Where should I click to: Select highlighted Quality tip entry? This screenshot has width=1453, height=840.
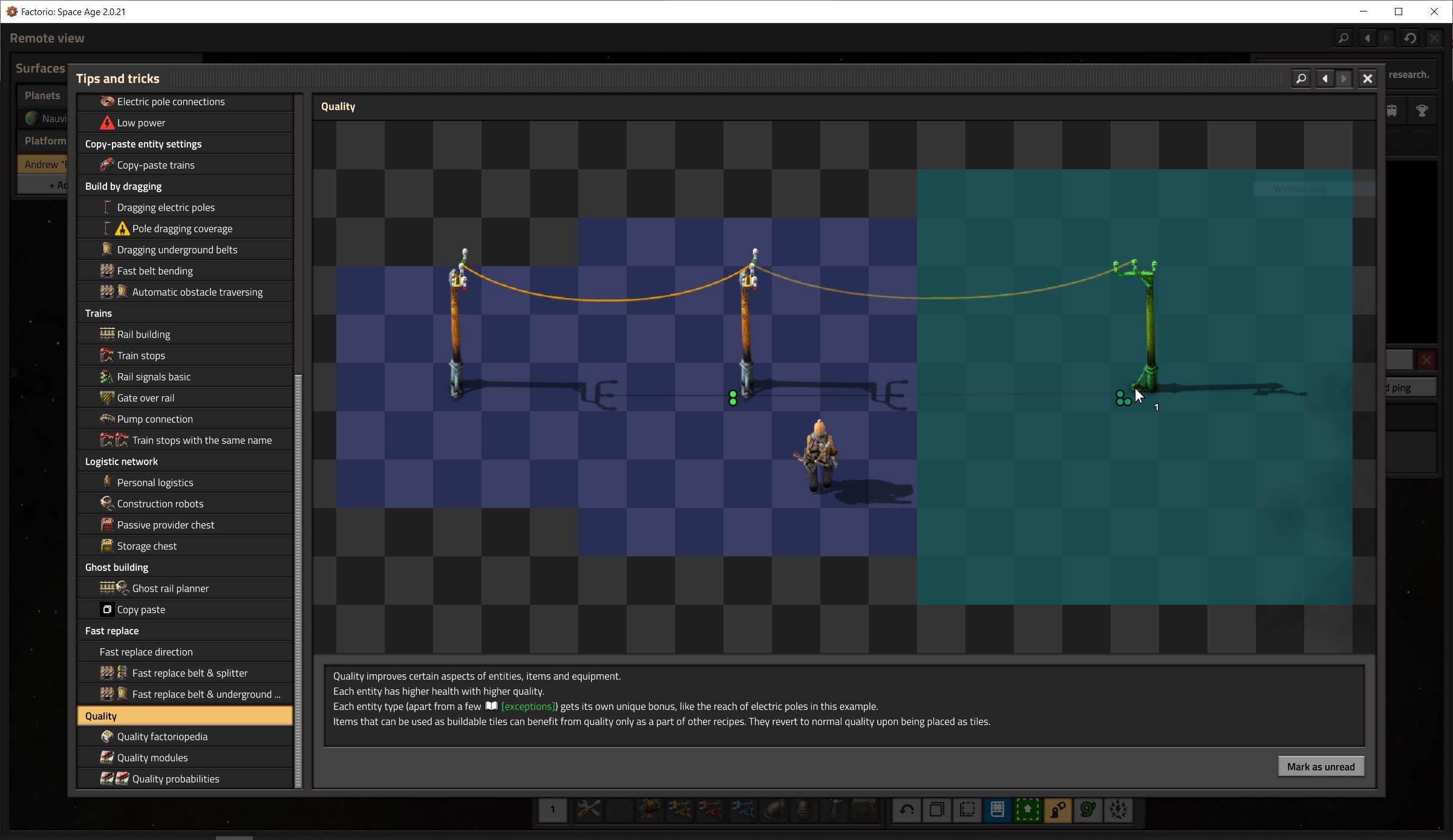[185, 715]
